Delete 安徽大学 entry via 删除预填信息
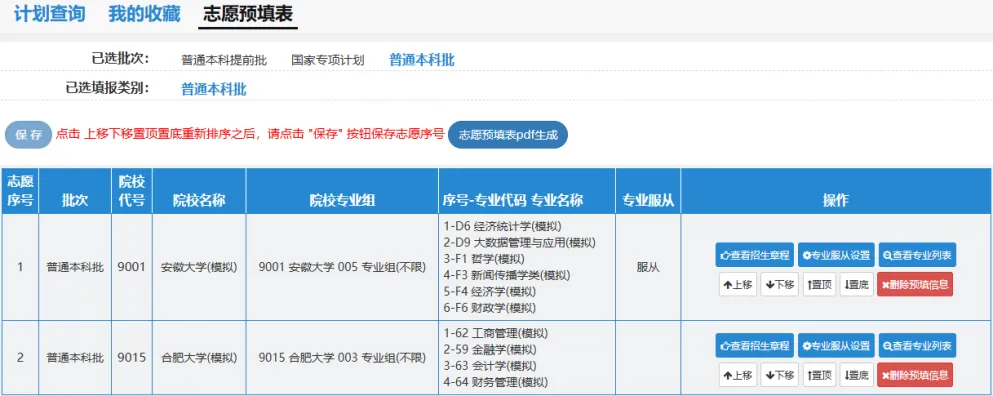The height and width of the screenshot is (396, 993). click(914, 284)
